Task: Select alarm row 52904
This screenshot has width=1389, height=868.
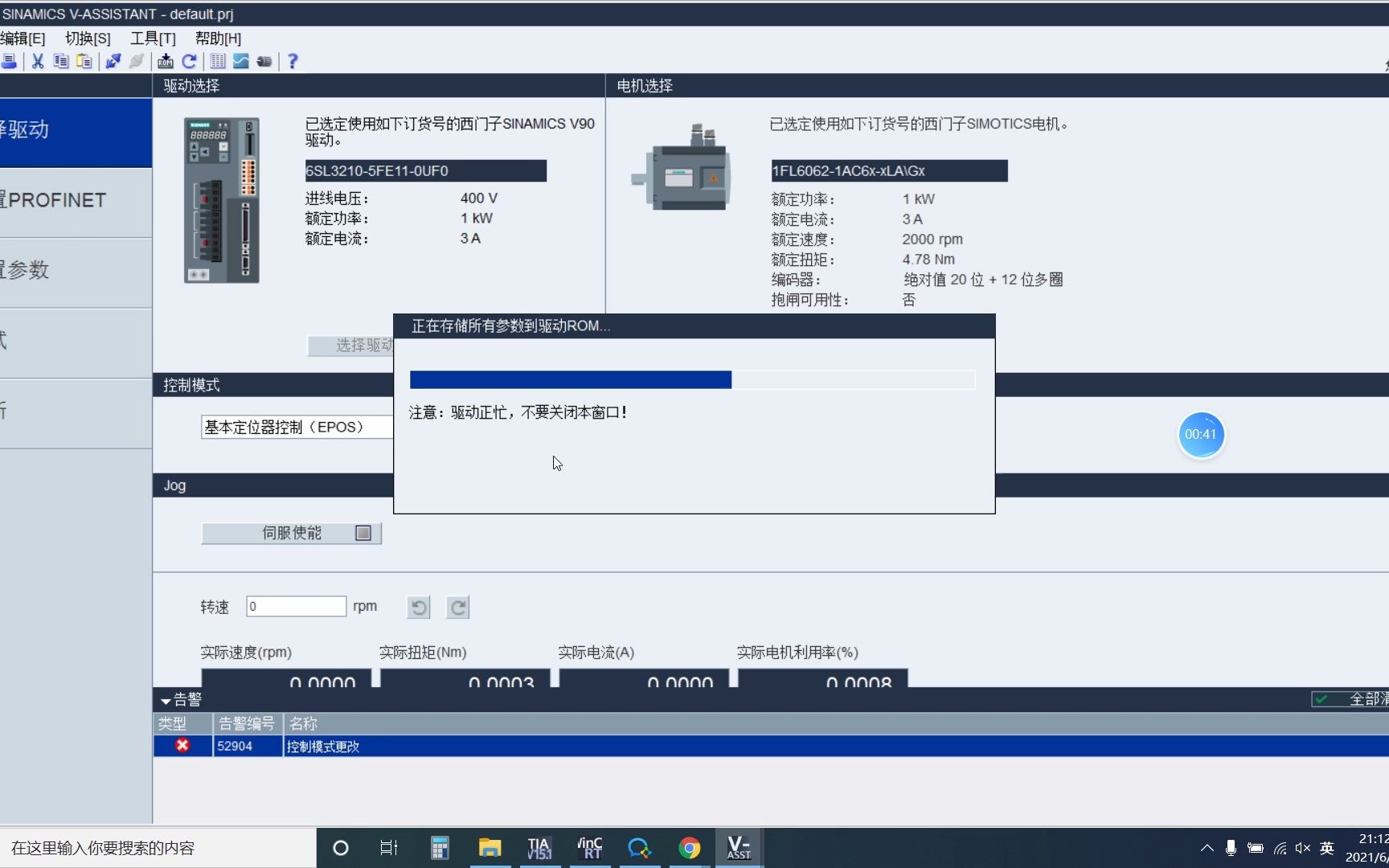Action: tap(771, 746)
